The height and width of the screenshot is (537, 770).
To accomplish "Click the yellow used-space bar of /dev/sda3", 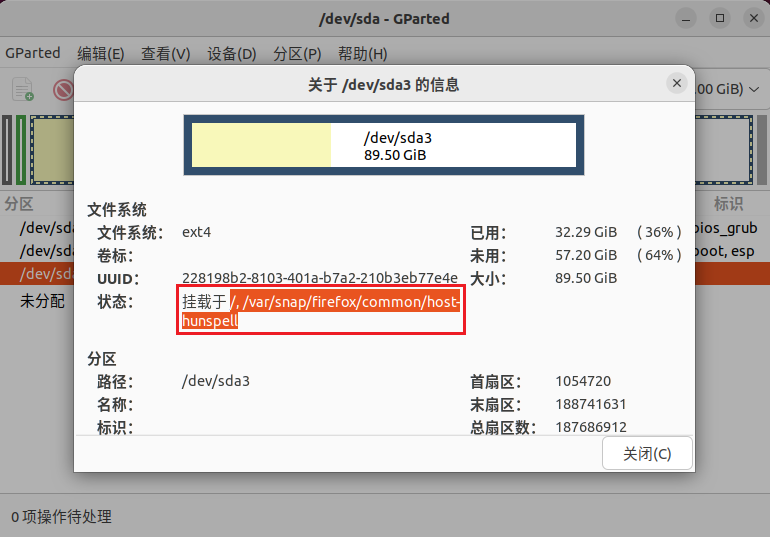I will pyautogui.click(x=261, y=146).
